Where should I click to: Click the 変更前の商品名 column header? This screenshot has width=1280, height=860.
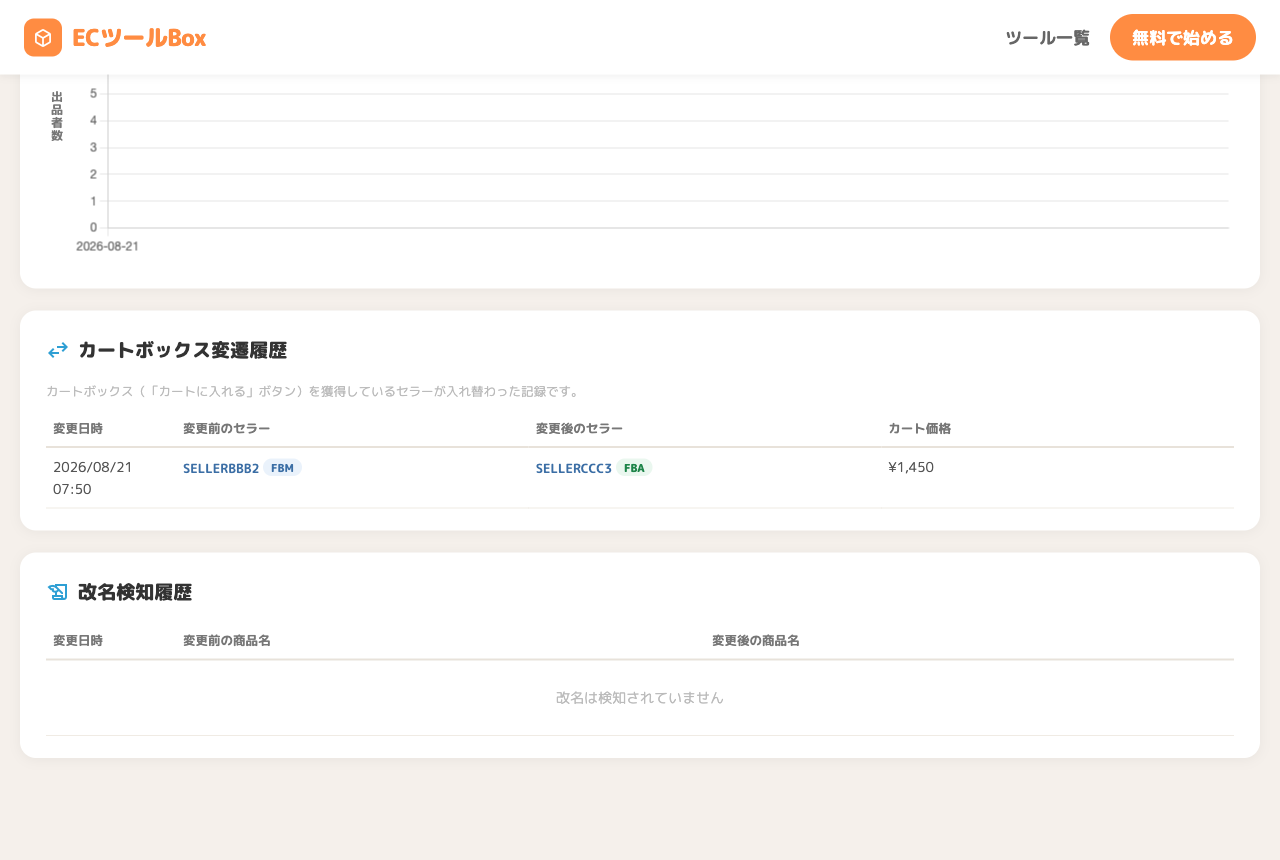coord(227,640)
